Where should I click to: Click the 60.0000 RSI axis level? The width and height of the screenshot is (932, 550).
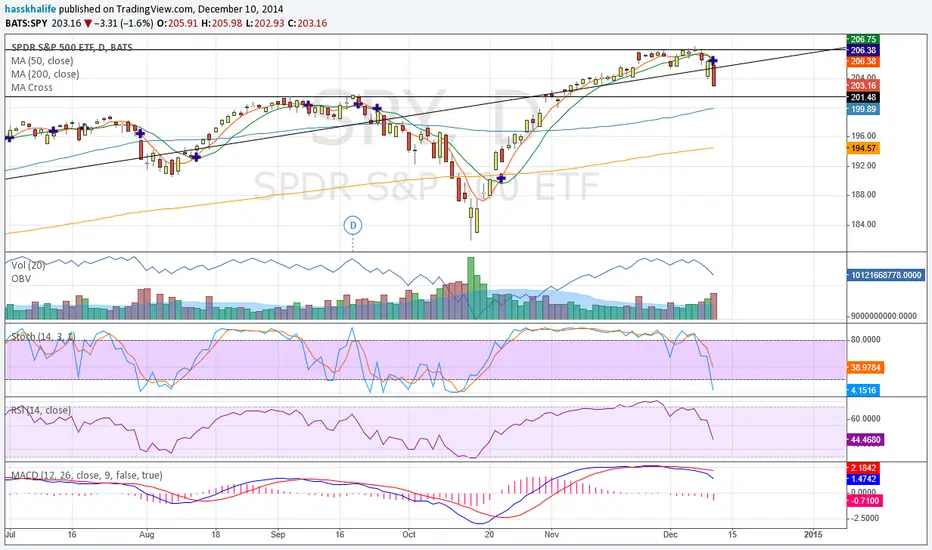pyautogui.click(x=865, y=419)
